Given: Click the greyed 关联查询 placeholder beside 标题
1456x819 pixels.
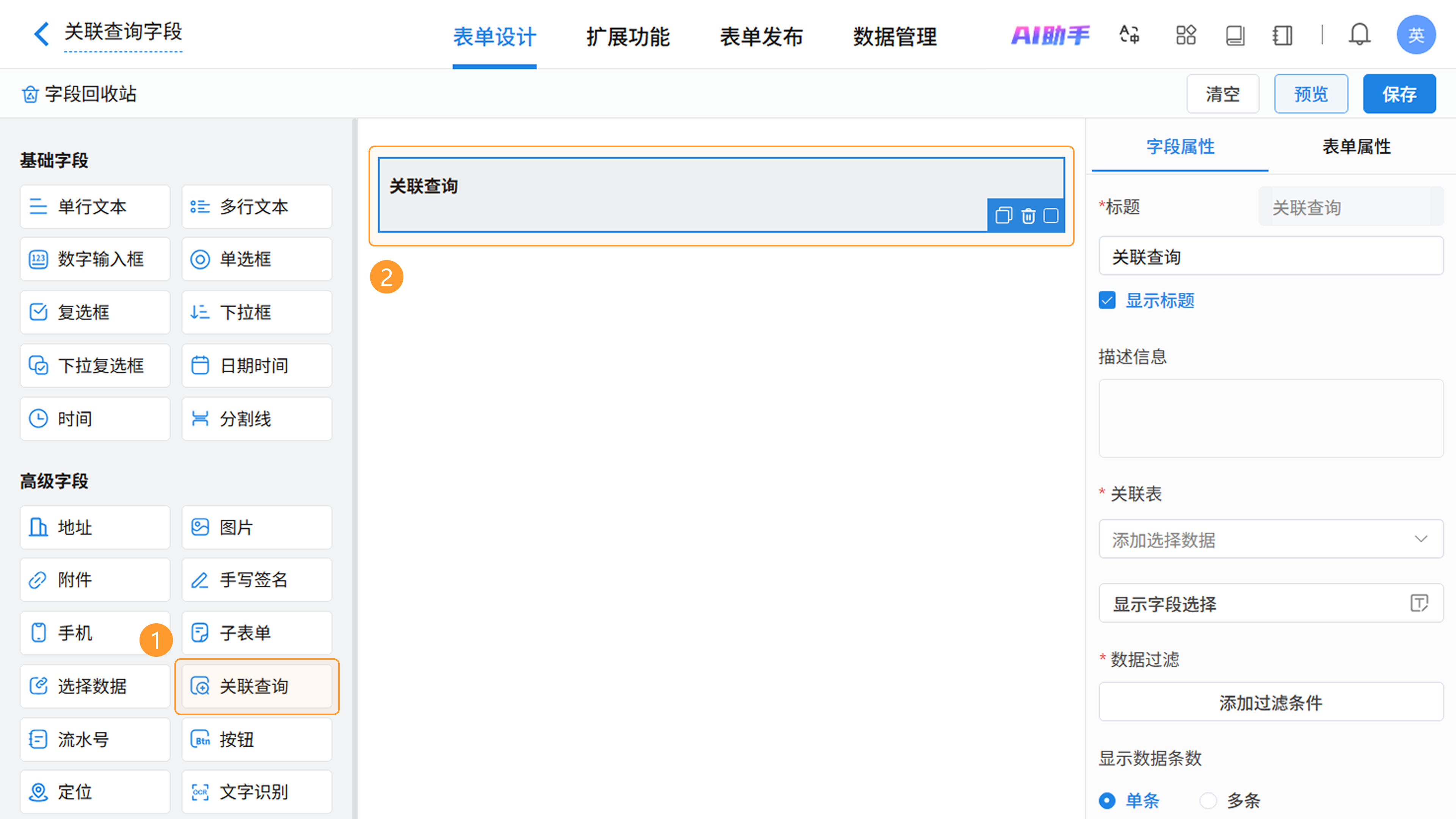Looking at the screenshot, I should pos(1350,207).
